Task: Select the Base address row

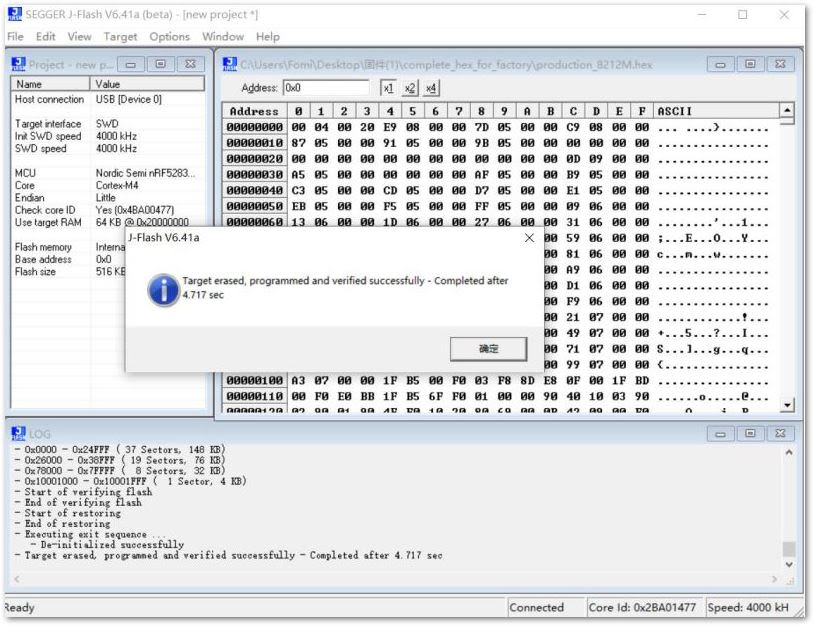Action: [x=69, y=259]
